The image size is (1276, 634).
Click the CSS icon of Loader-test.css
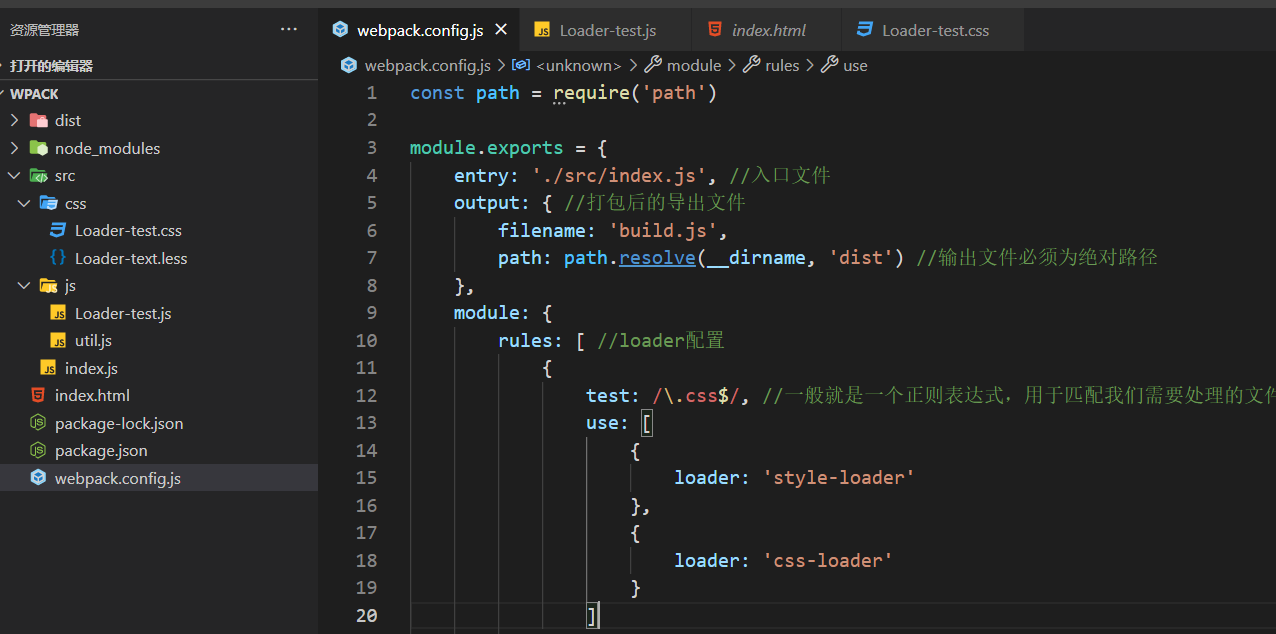pos(57,230)
